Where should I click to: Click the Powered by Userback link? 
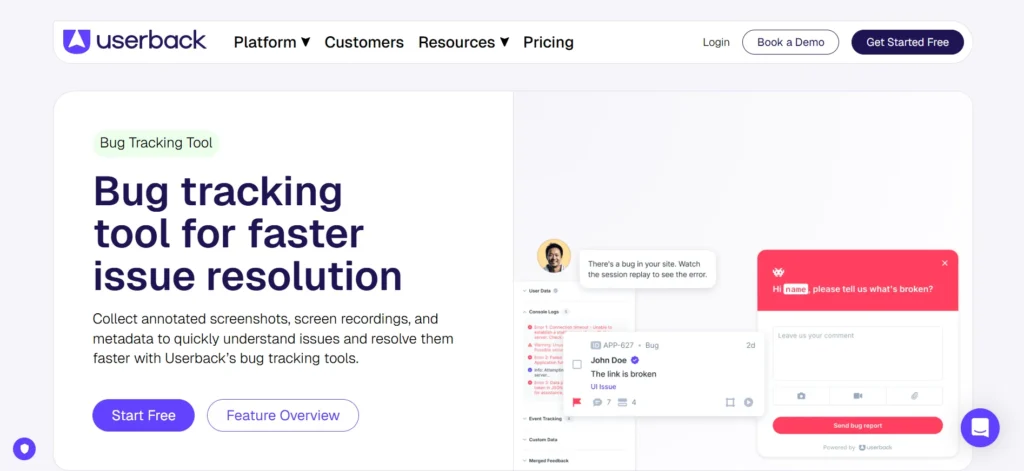(857, 447)
